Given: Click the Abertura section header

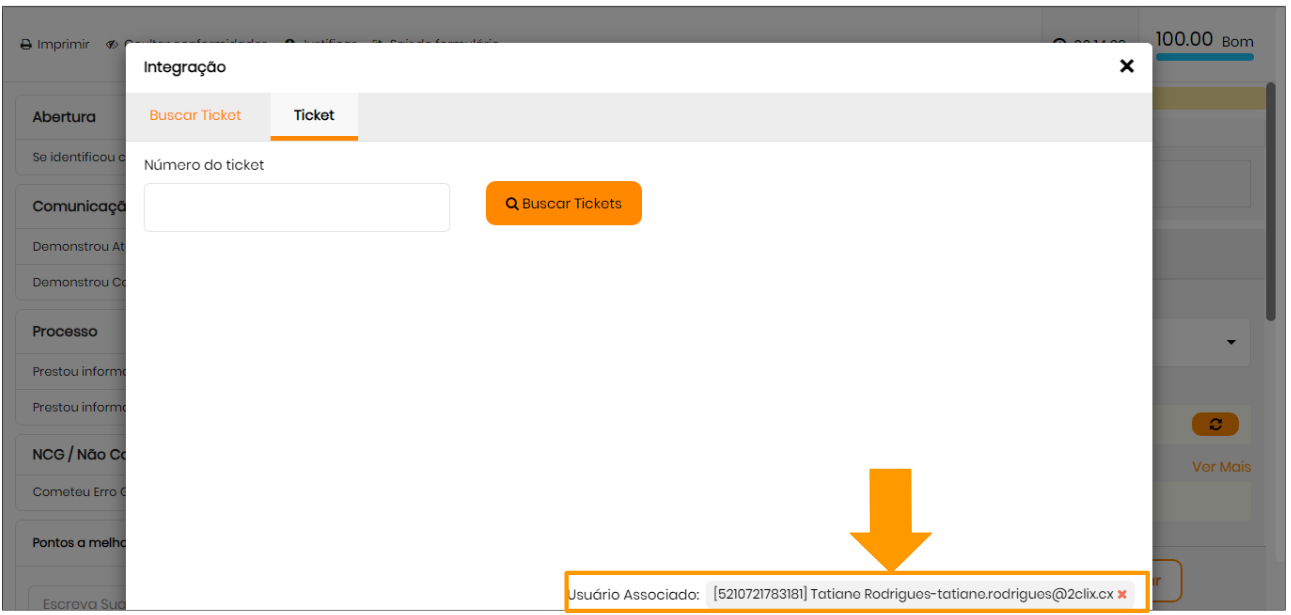Looking at the screenshot, I should [64, 117].
